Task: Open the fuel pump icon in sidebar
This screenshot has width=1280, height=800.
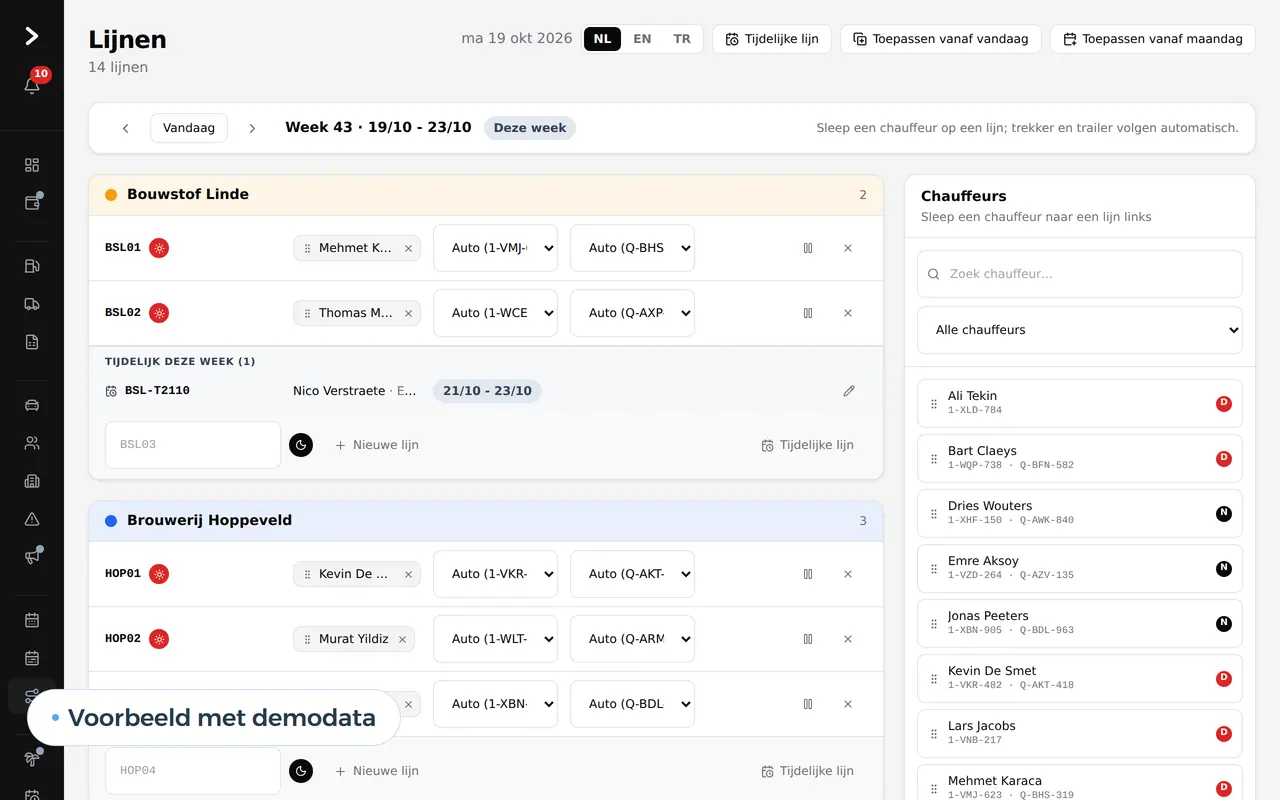Action: coord(32,266)
